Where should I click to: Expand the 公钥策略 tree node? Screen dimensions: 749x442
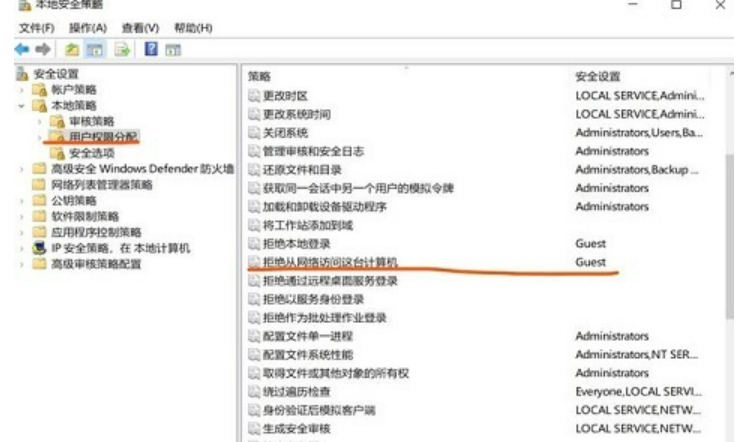click(22, 200)
